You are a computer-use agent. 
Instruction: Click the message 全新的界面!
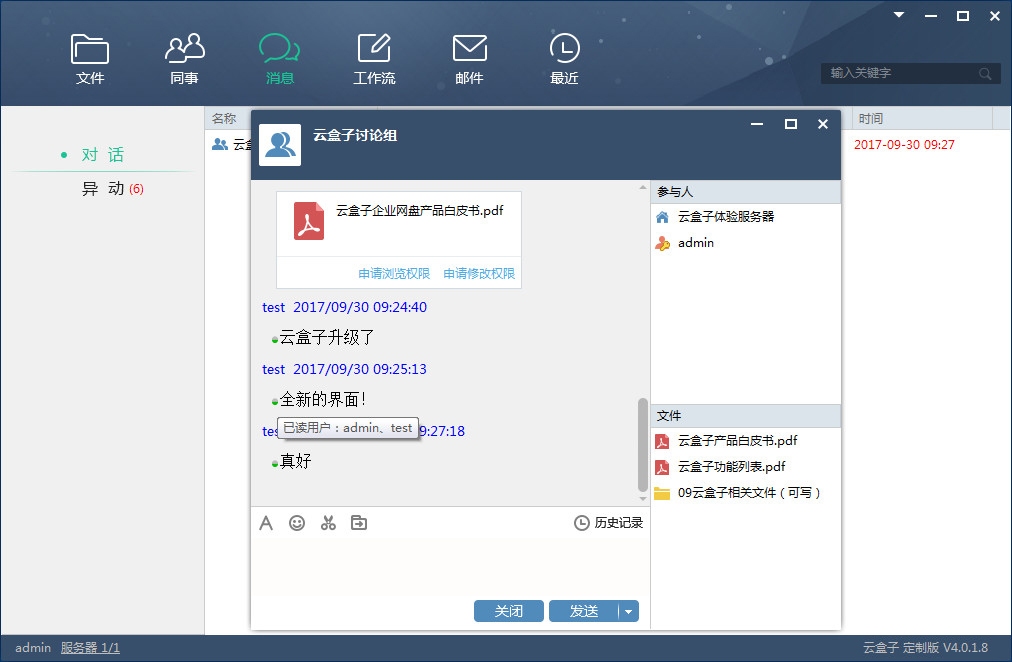click(x=323, y=399)
